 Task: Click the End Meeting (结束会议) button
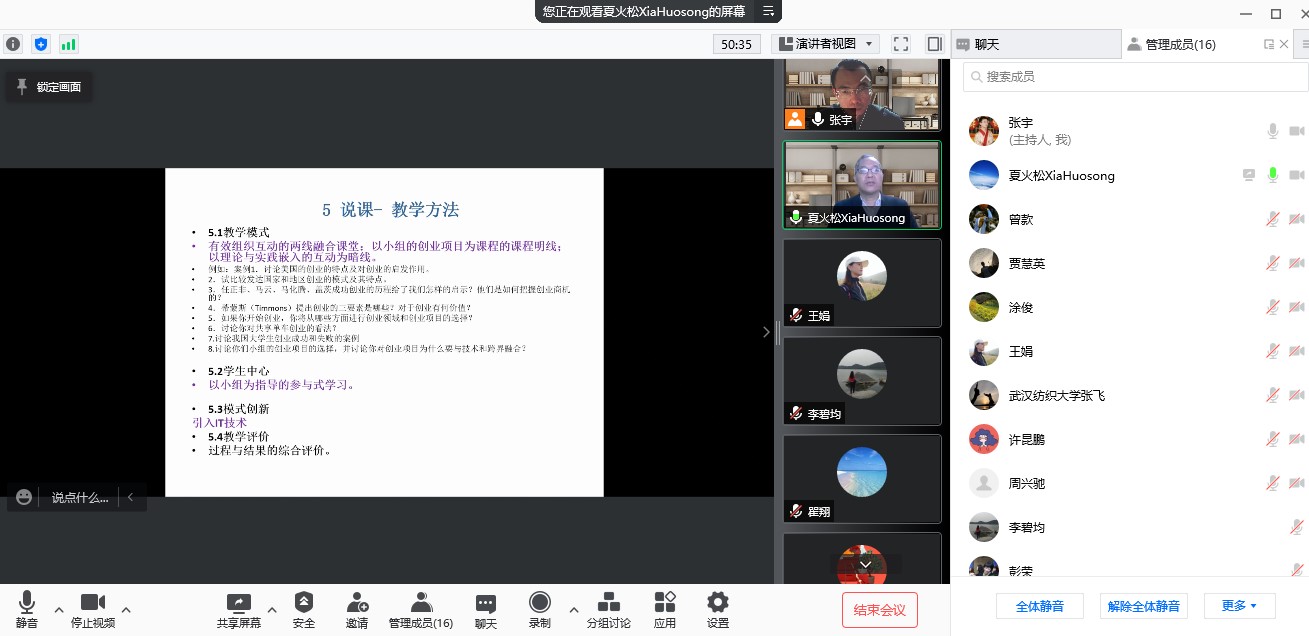[x=879, y=610]
